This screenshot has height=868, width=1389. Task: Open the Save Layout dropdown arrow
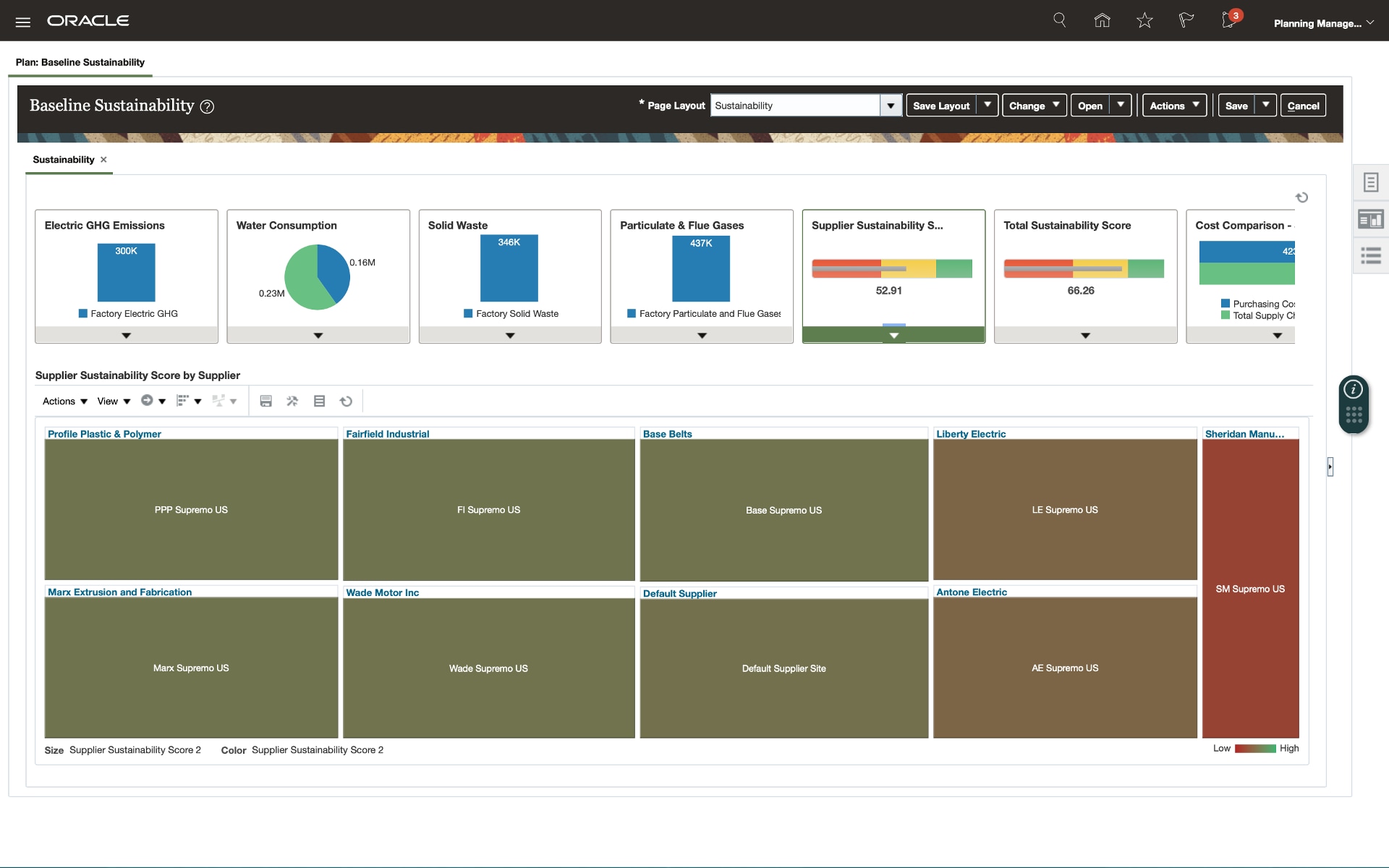[987, 105]
